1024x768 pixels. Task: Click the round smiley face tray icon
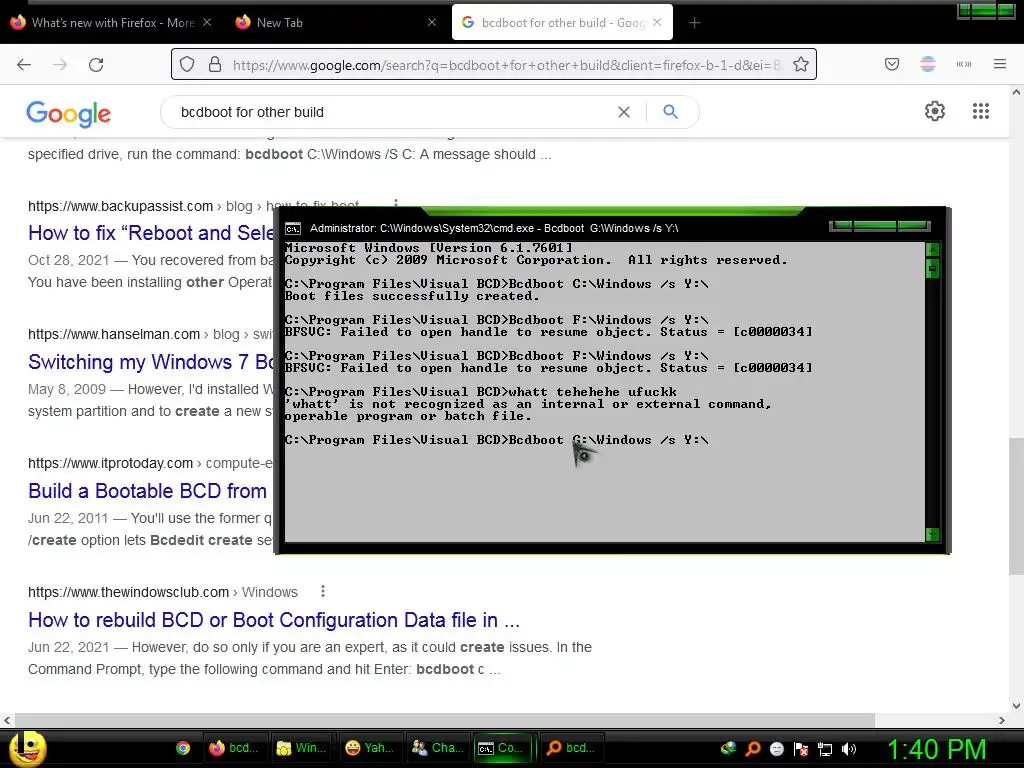(777, 749)
